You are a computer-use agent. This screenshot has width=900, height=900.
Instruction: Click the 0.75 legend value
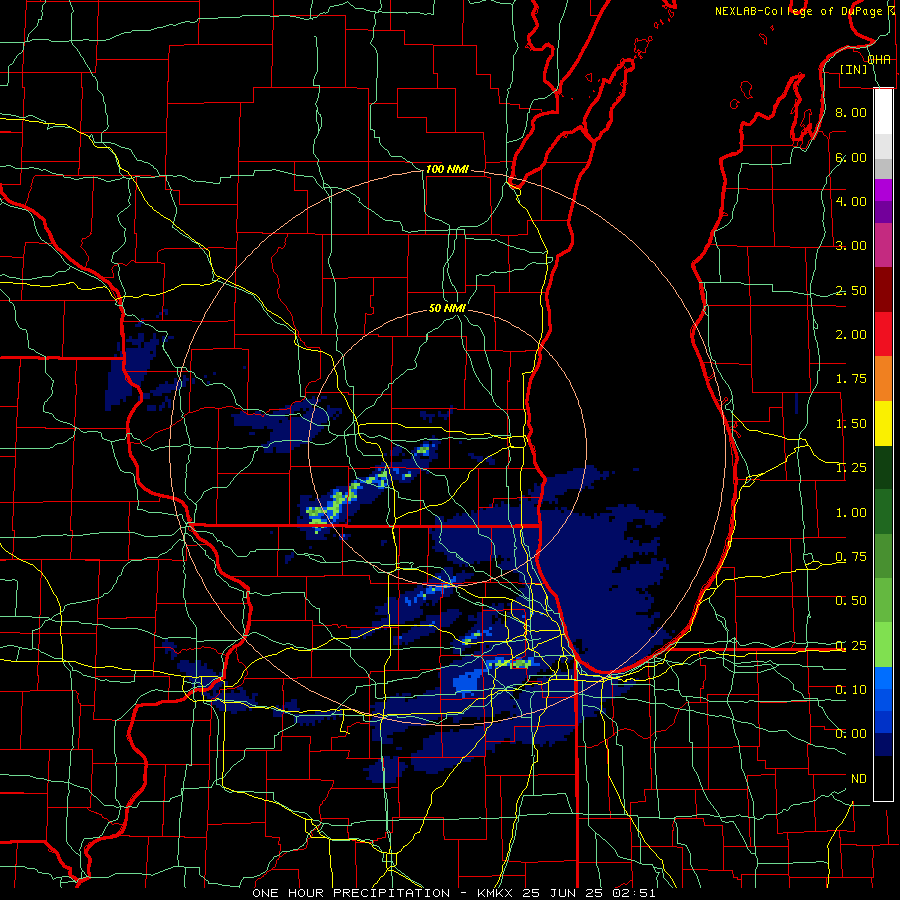pyautogui.click(x=851, y=557)
